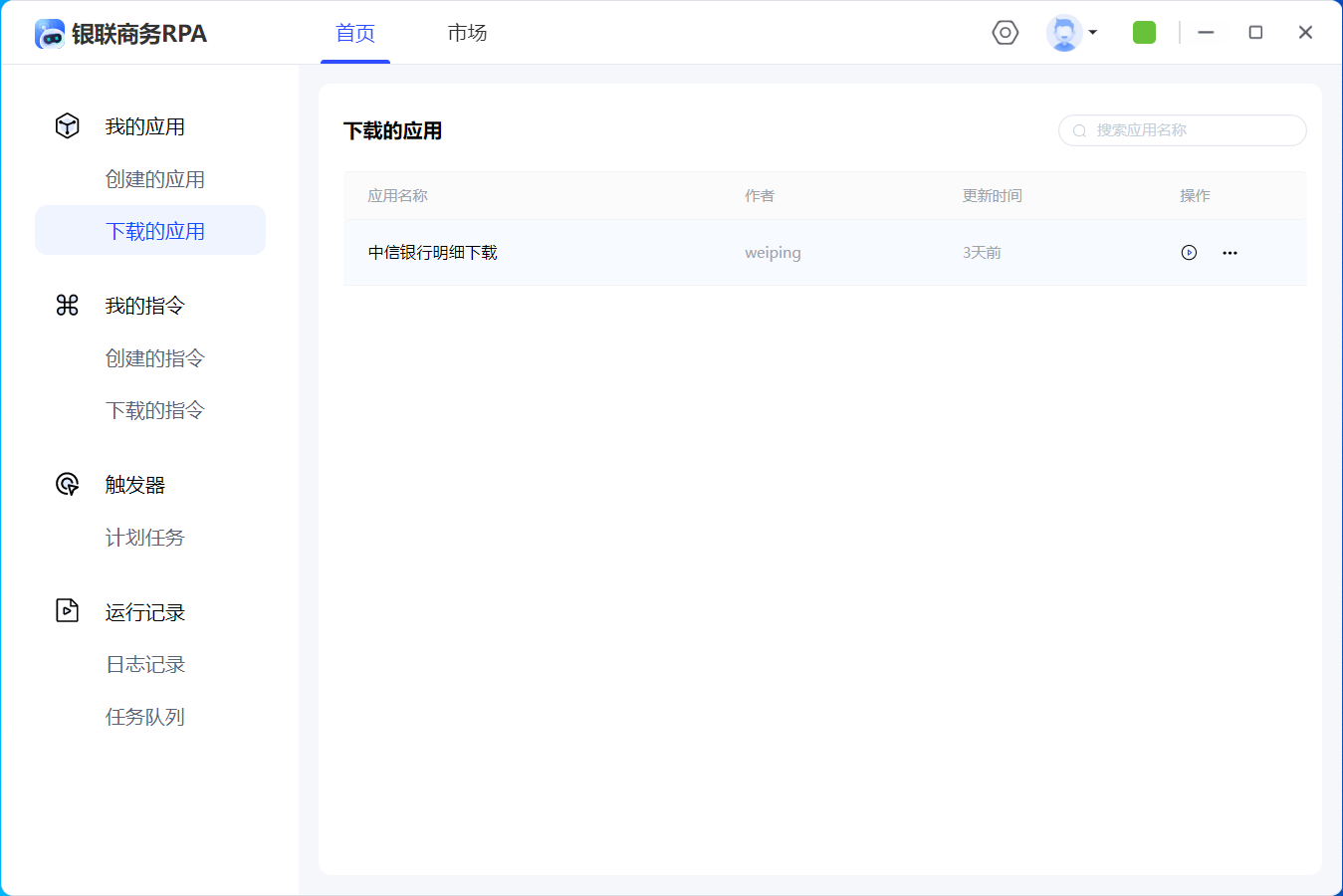Click the 我的应用 cube icon
The width and height of the screenshot is (1343, 896).
67,126
